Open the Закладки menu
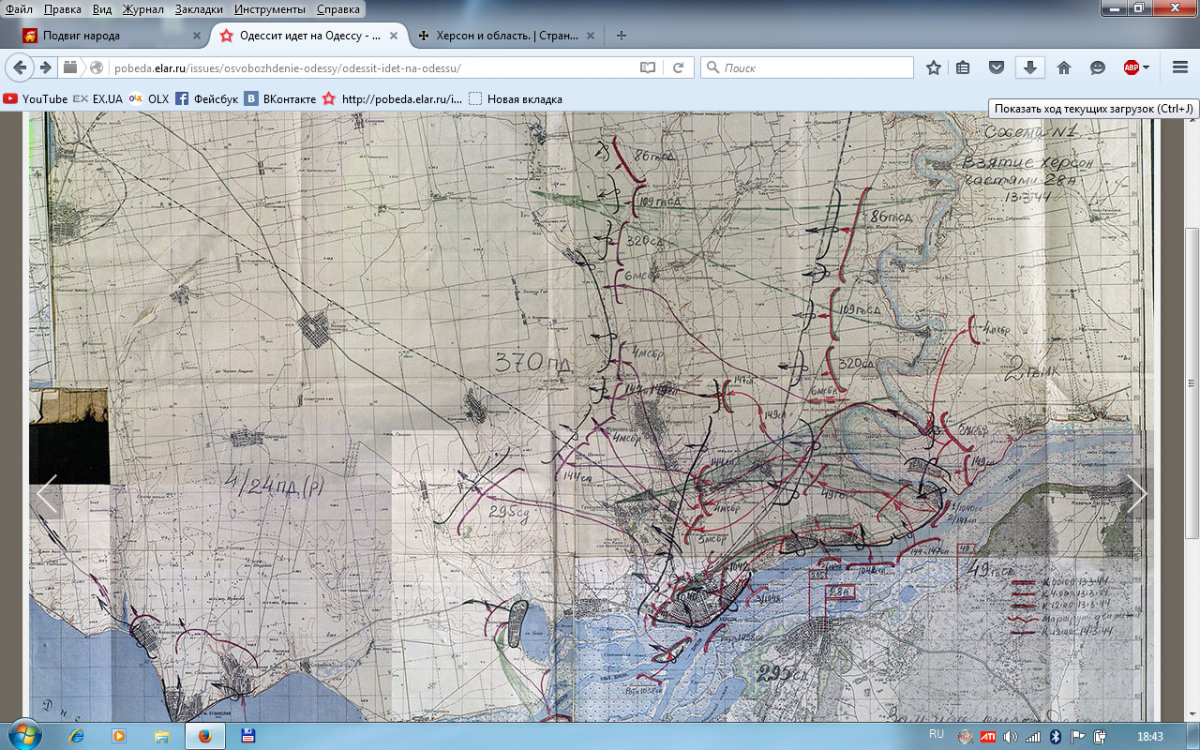 [199, 9]
